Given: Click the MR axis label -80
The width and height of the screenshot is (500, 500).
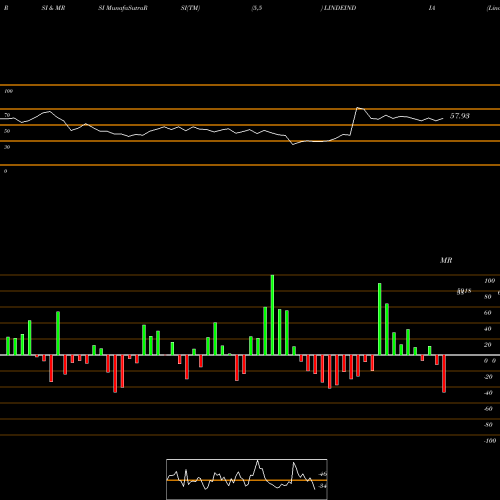Looking at the screenshot, I should click(488, 425).
